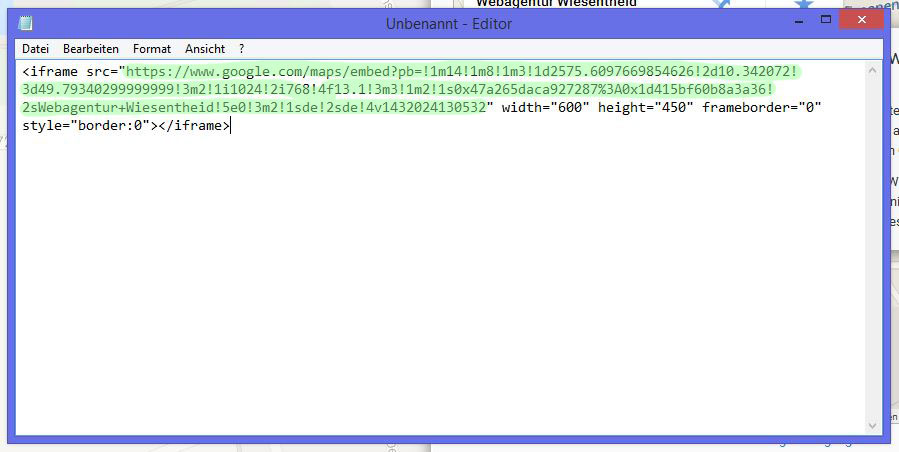
Task: Open the ? help menu
Action: click(241, 49)
